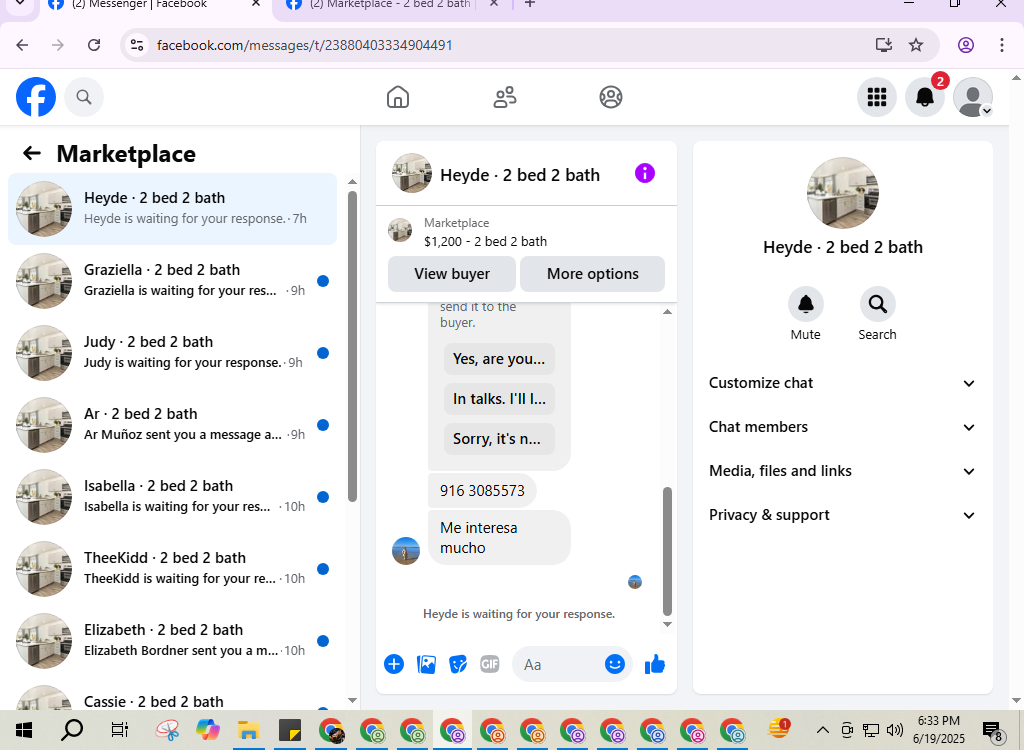Click the large listing thumbnail in info panel
The height and width of the screenshot is (750, 1024).
pos(842,193)
